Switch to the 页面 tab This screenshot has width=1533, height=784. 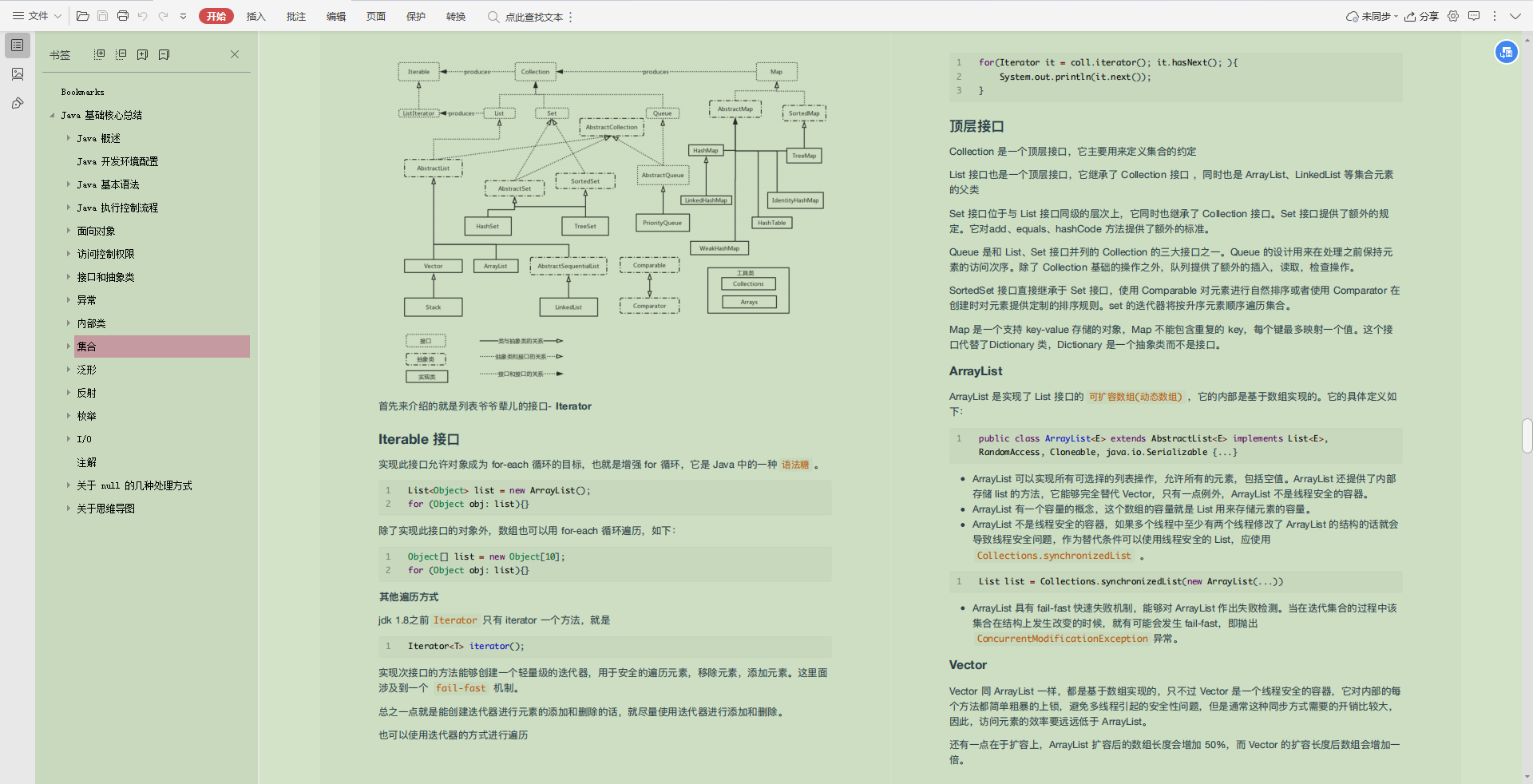376,16
